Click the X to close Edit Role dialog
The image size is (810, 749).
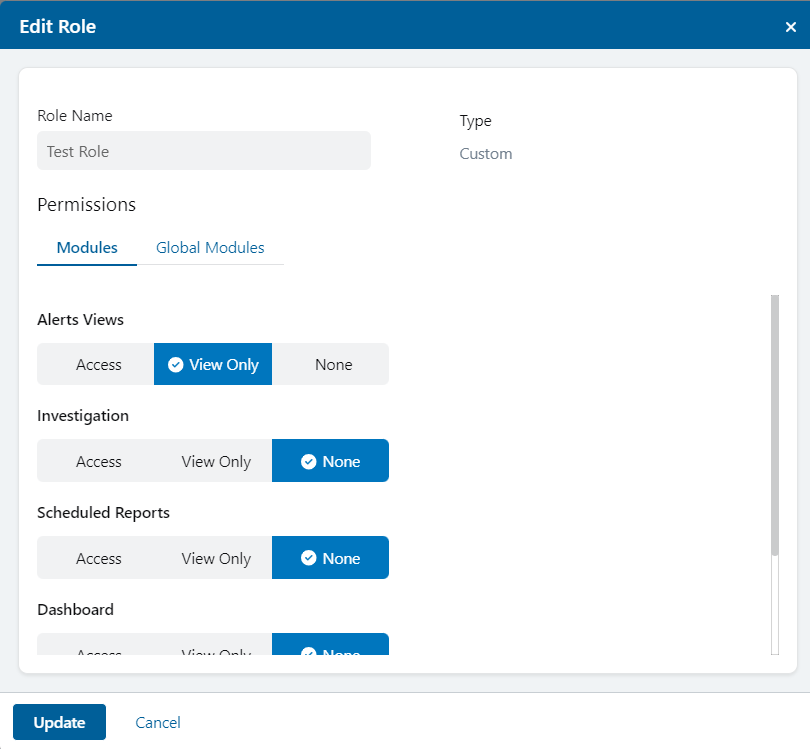pyautogui.click(x=790, y=27)
